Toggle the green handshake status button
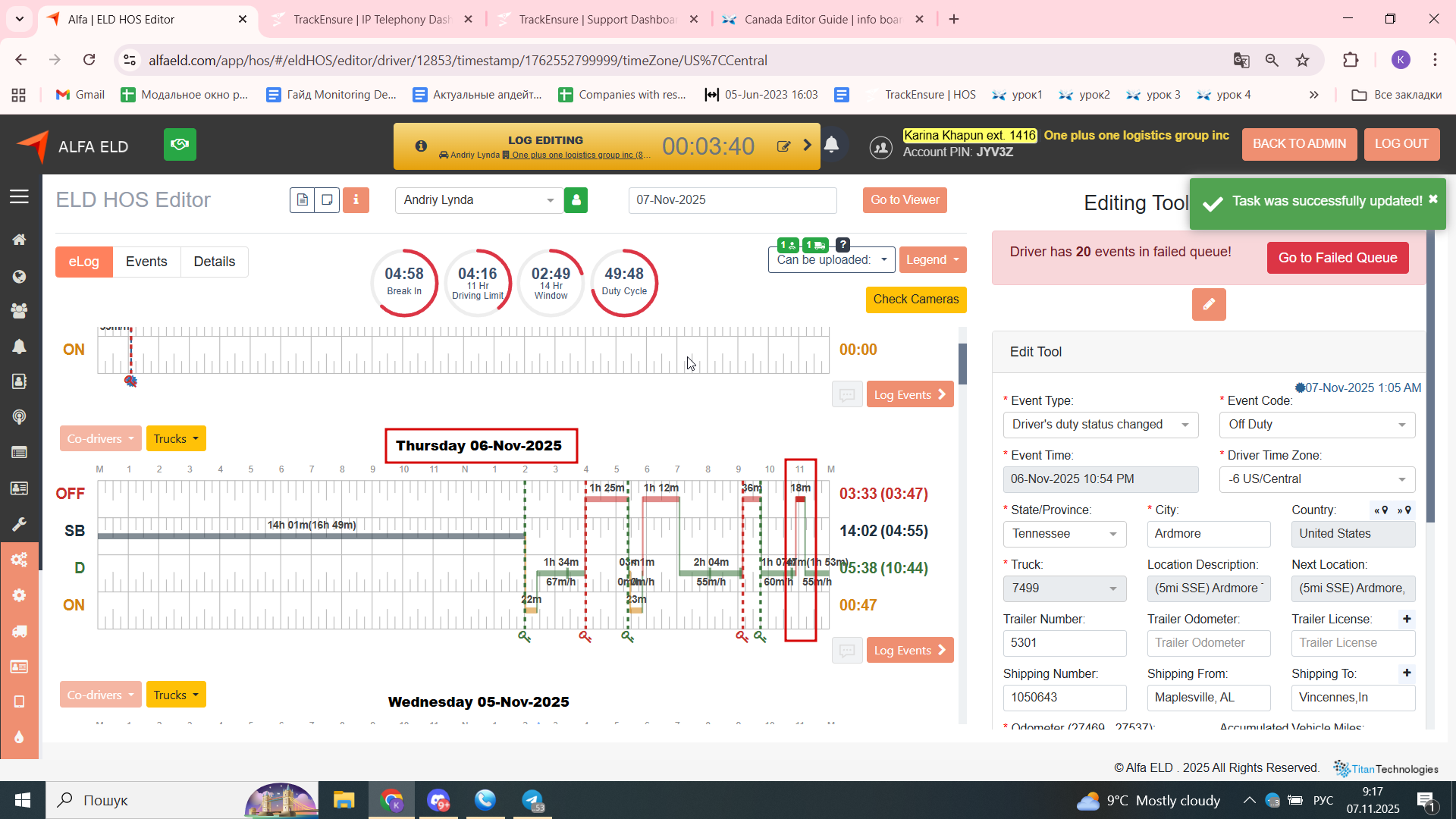The width and height of the screenshot is (1456, 819). click(180, 145)
